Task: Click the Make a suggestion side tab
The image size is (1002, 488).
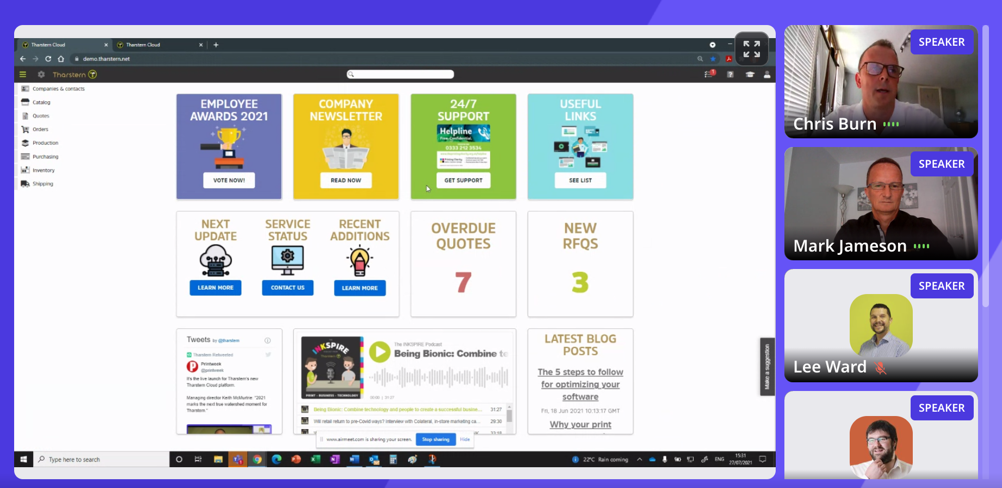Action: point(767,367)
